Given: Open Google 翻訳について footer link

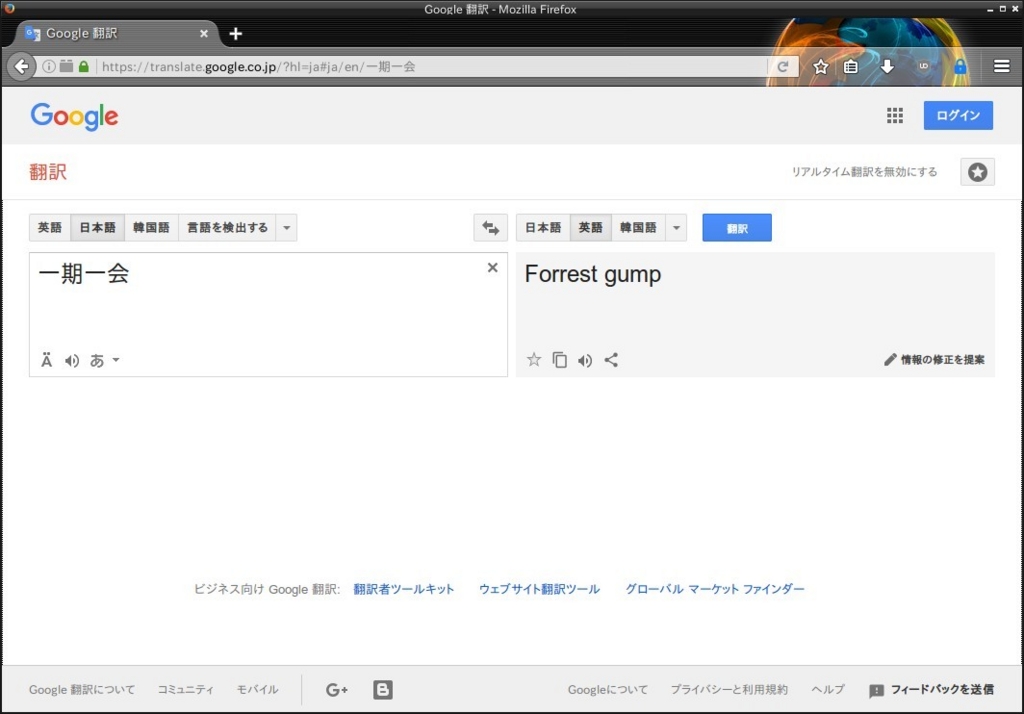Looking at the screenshot, I should pyautogui.click(x=82, y=689).
